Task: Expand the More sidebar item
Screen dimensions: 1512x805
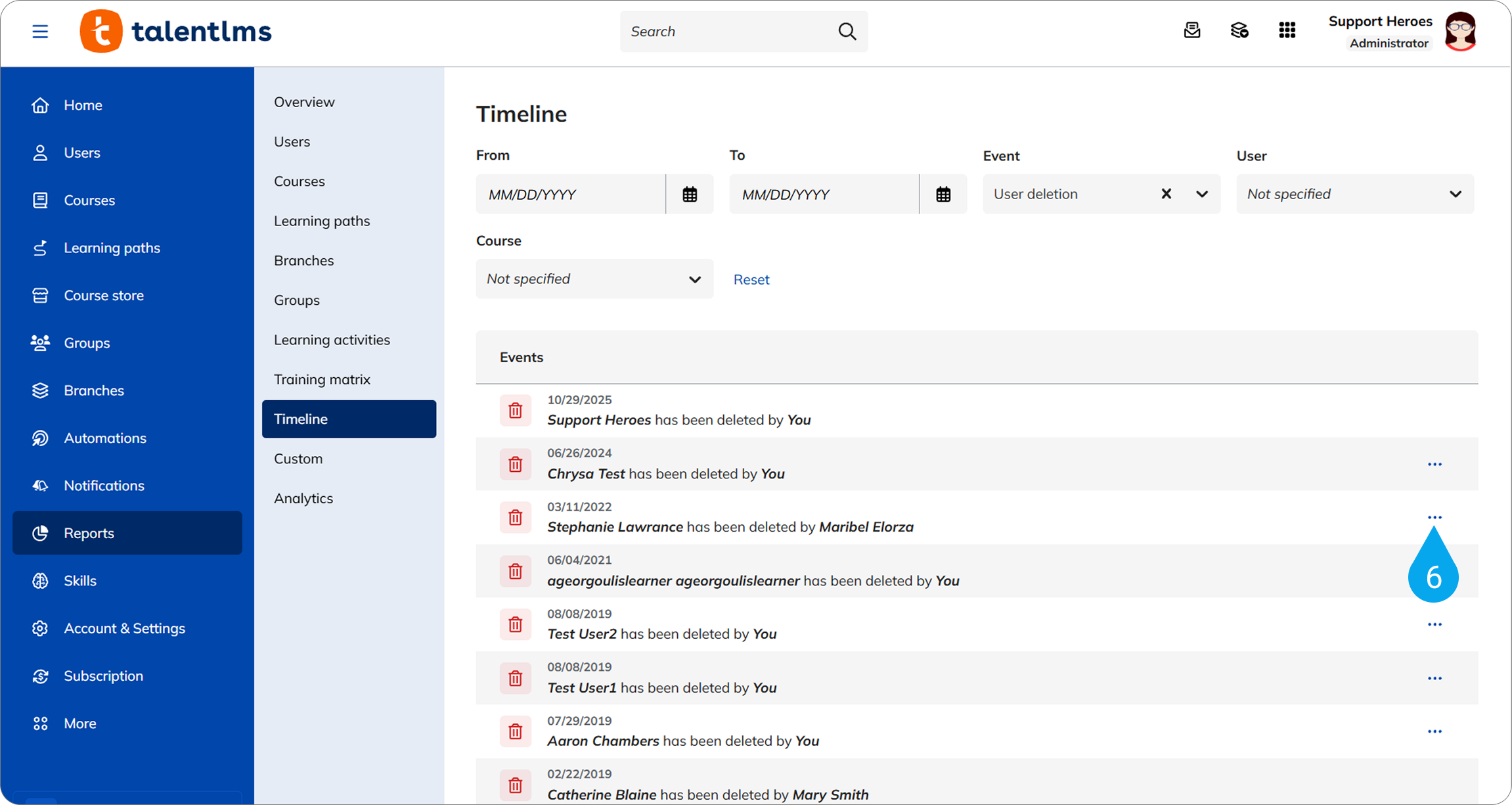Action: [x=127, y=724]
